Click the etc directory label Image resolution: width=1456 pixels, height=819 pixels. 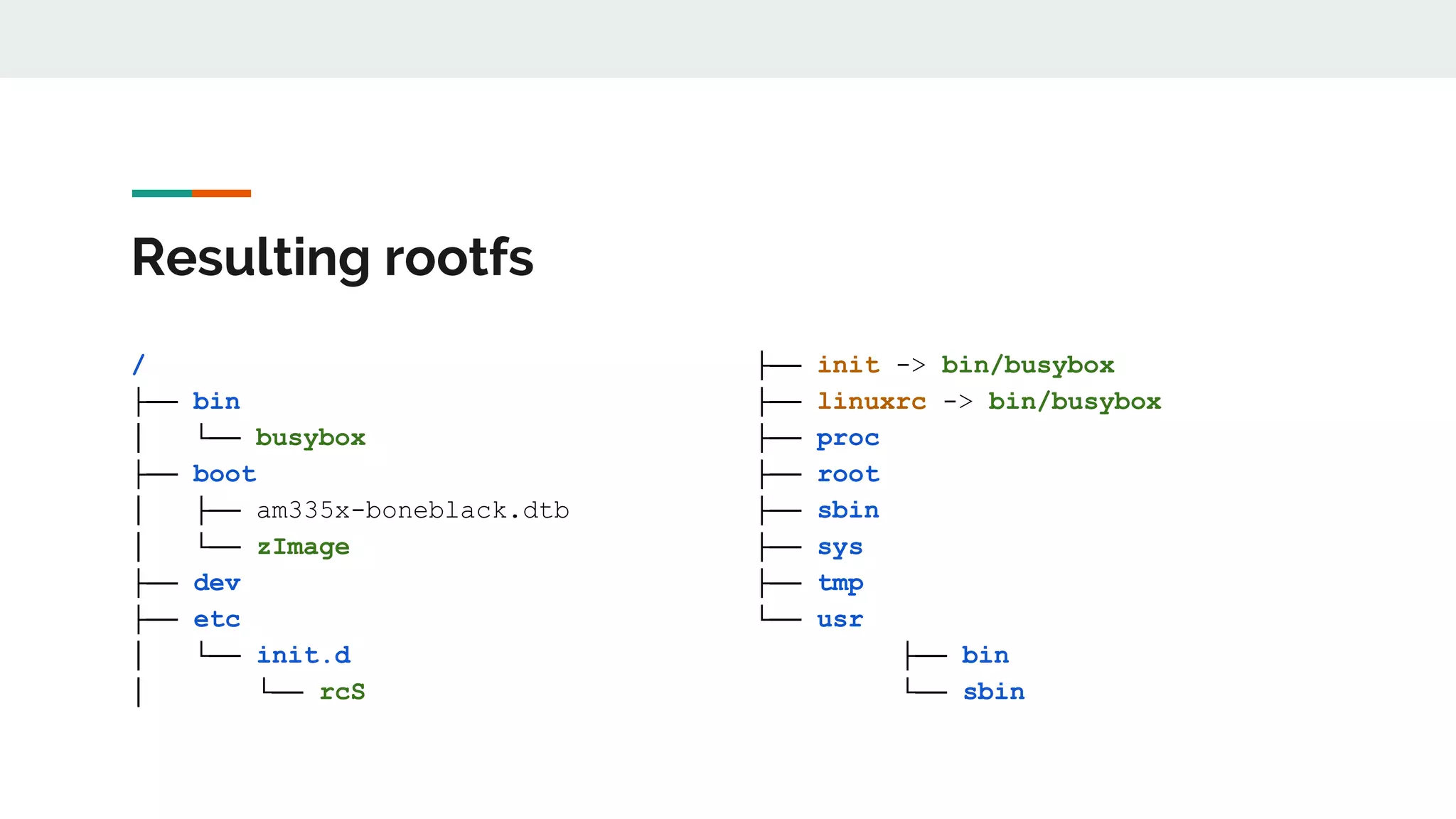point(217,619)
